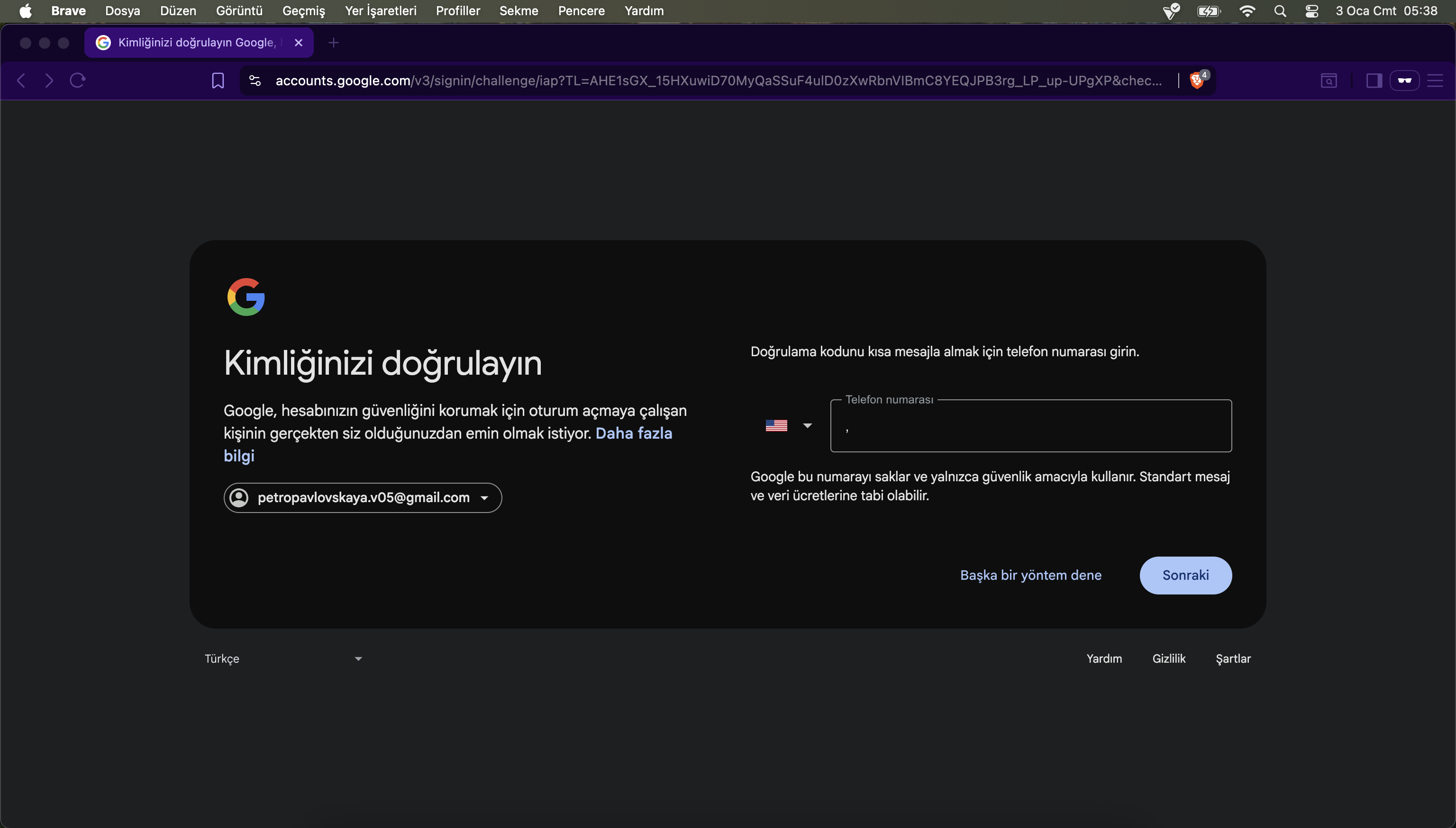This screenshot has height=828, width=1456.
Task: Open the Gizlilik footer link
Action: tap(1169, 658)
